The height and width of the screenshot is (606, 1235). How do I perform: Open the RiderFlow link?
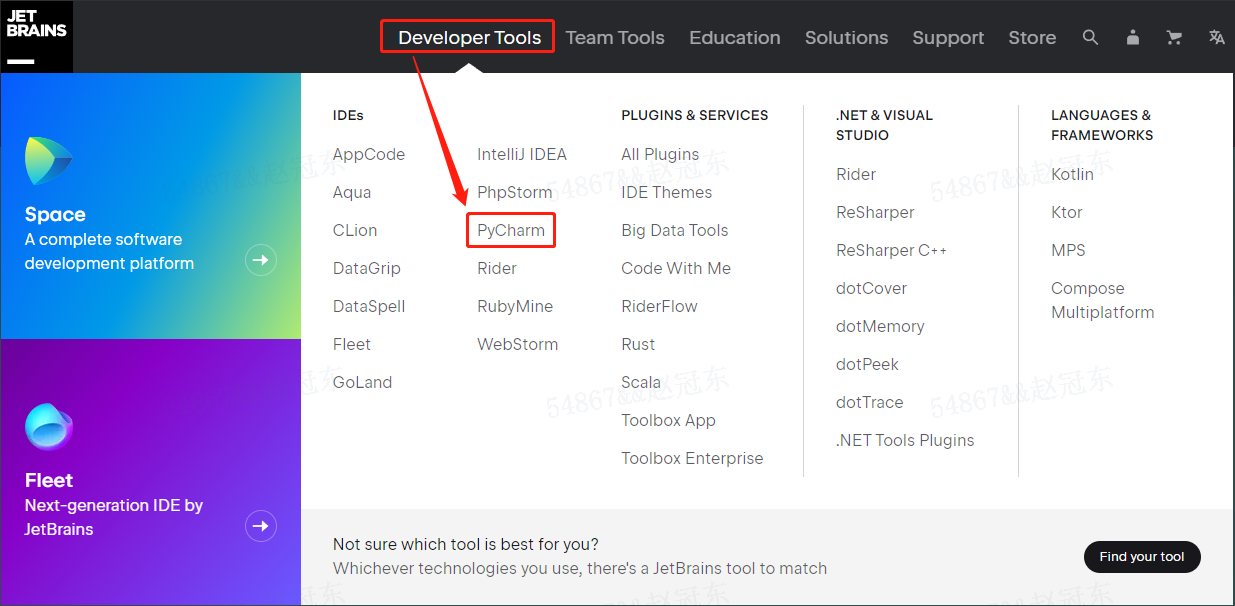(x=659, y=306)
